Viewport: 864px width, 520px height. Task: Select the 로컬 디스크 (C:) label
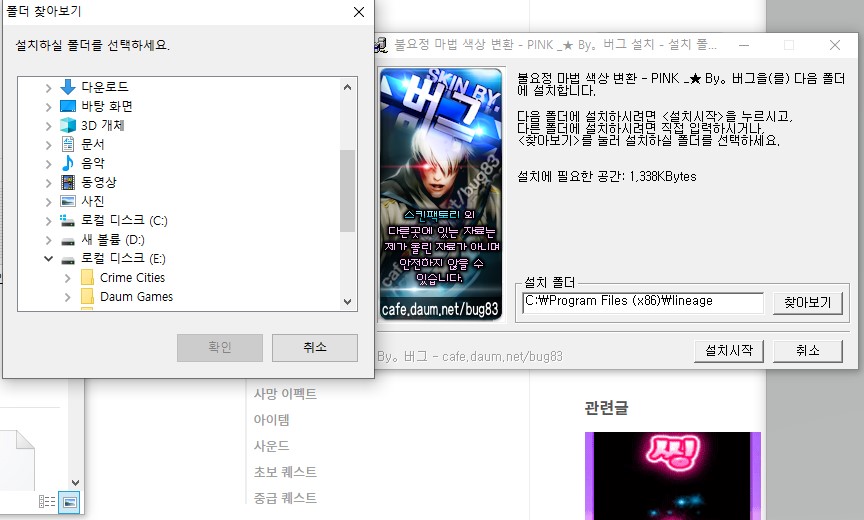point(124,220)
